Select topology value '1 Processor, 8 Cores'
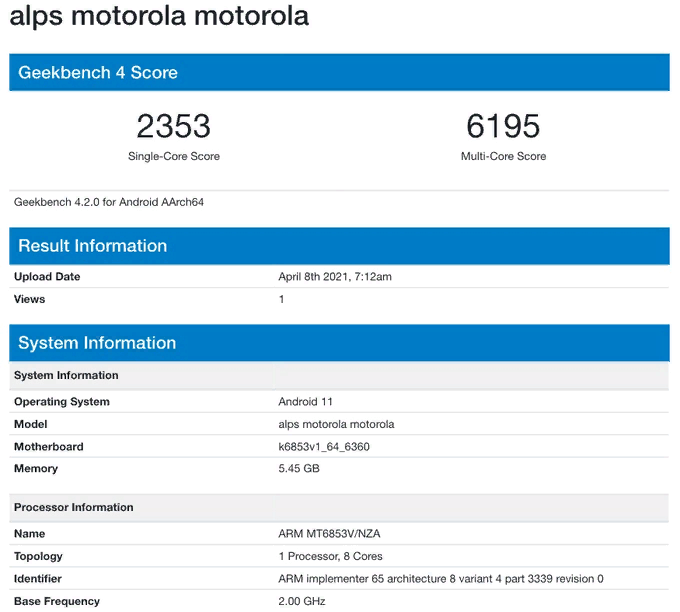Image resolution: width=680 pixels, height=612 pixels. pyautogui.click(x=330, y=556)
